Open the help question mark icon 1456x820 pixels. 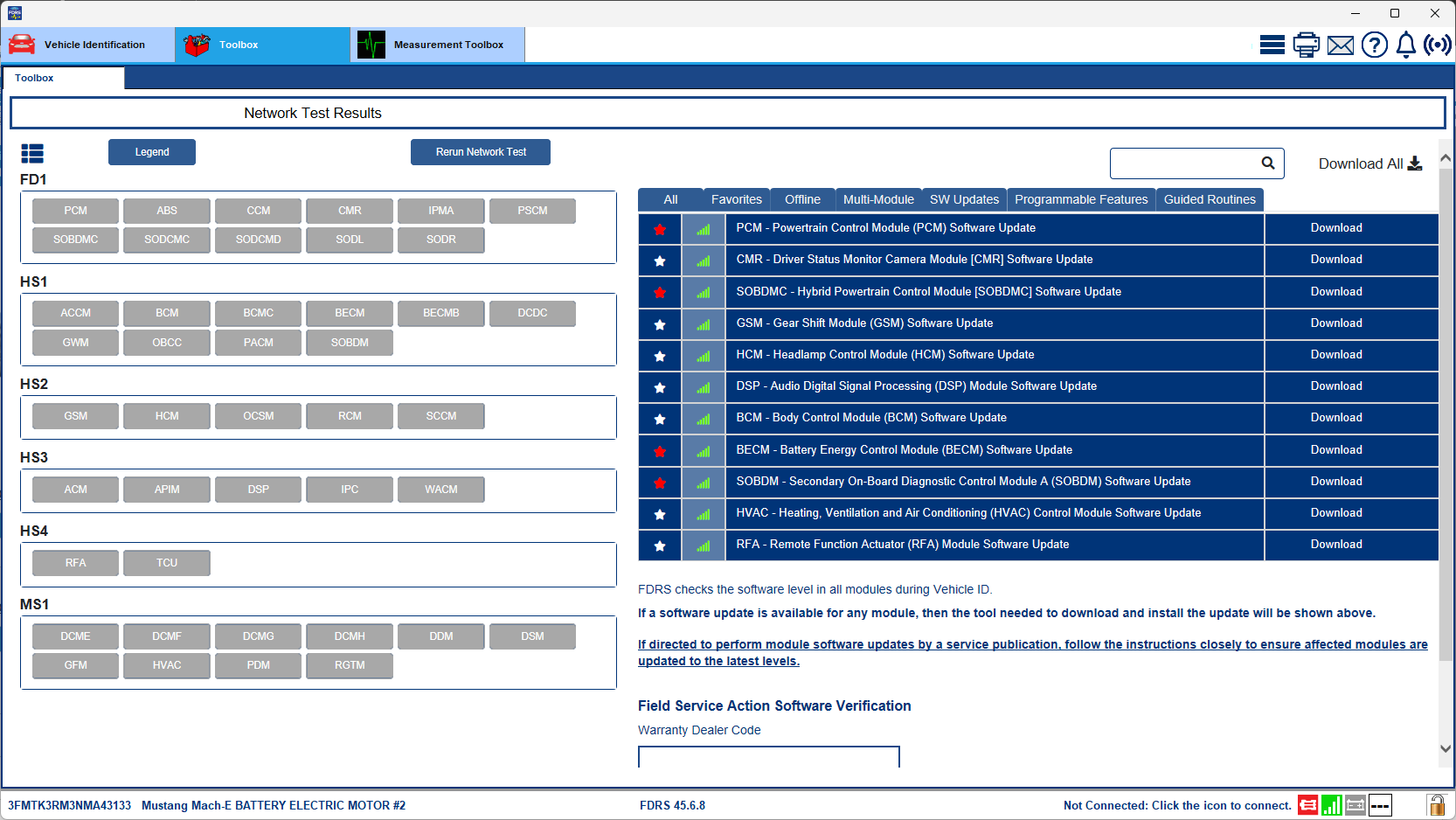click(1374, 45)
